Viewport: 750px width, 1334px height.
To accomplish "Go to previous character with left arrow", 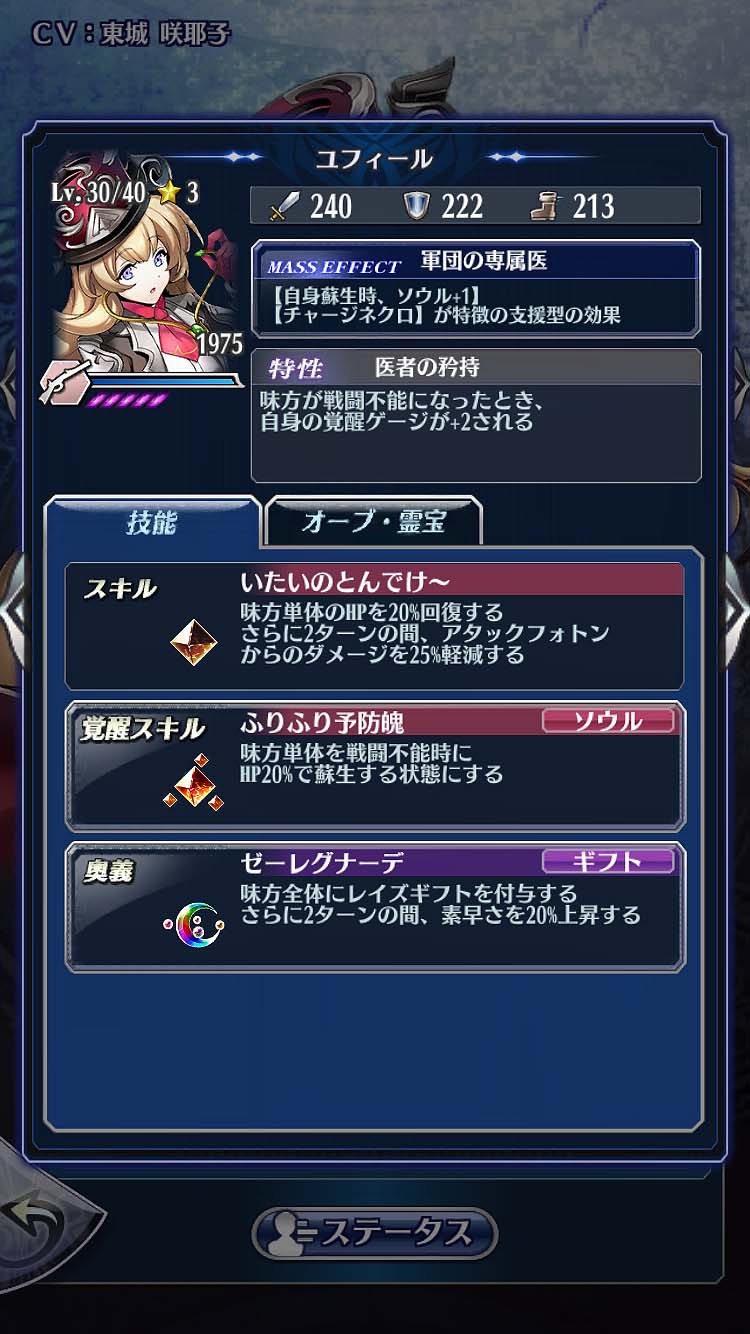I will point(13,611).
